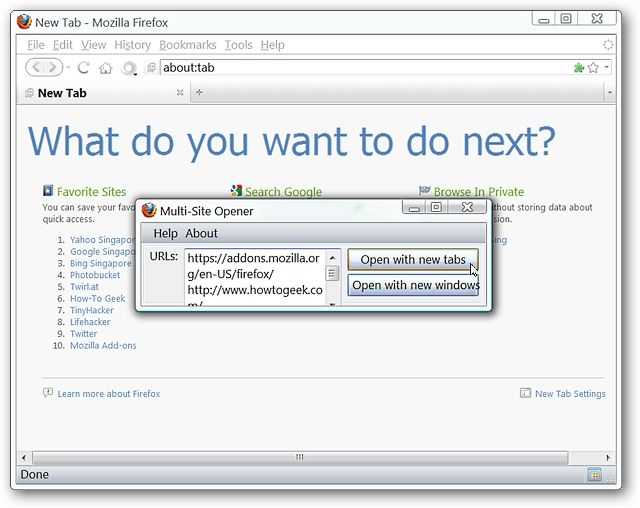Open the Tools menu
The width and height of the screenshot is (640, 508).
click(238, 45)
